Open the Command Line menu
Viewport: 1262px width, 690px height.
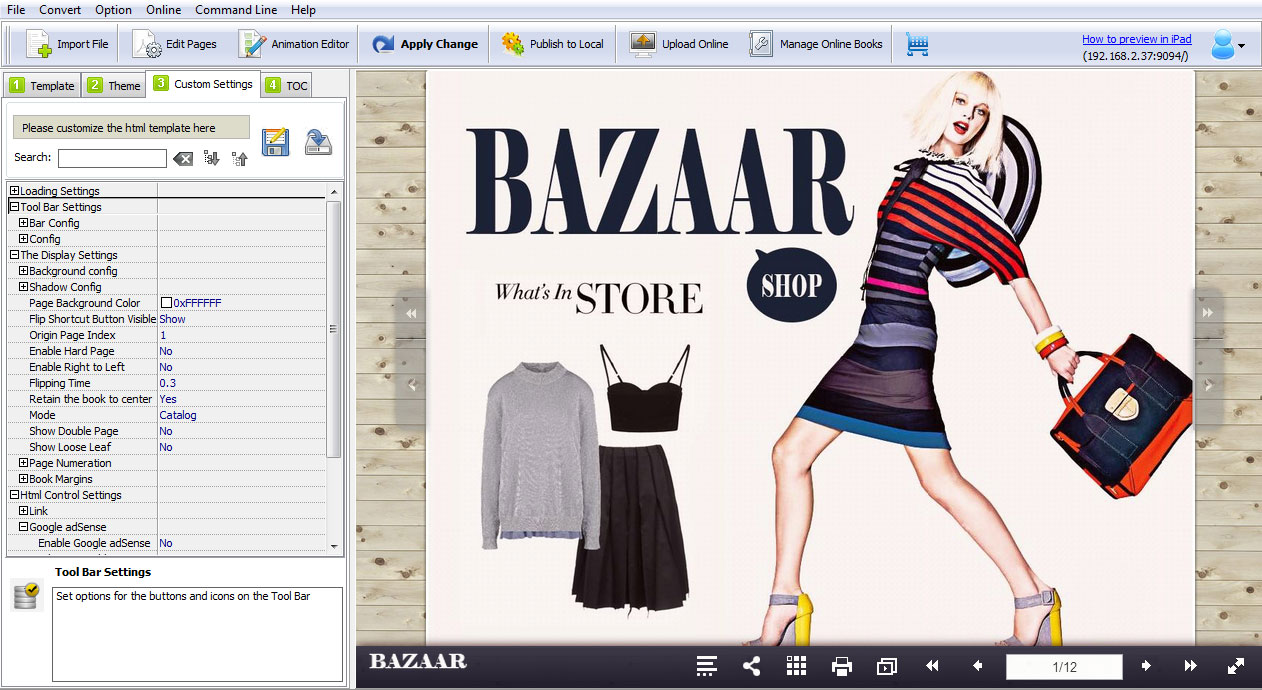click(x=236, y=10)
